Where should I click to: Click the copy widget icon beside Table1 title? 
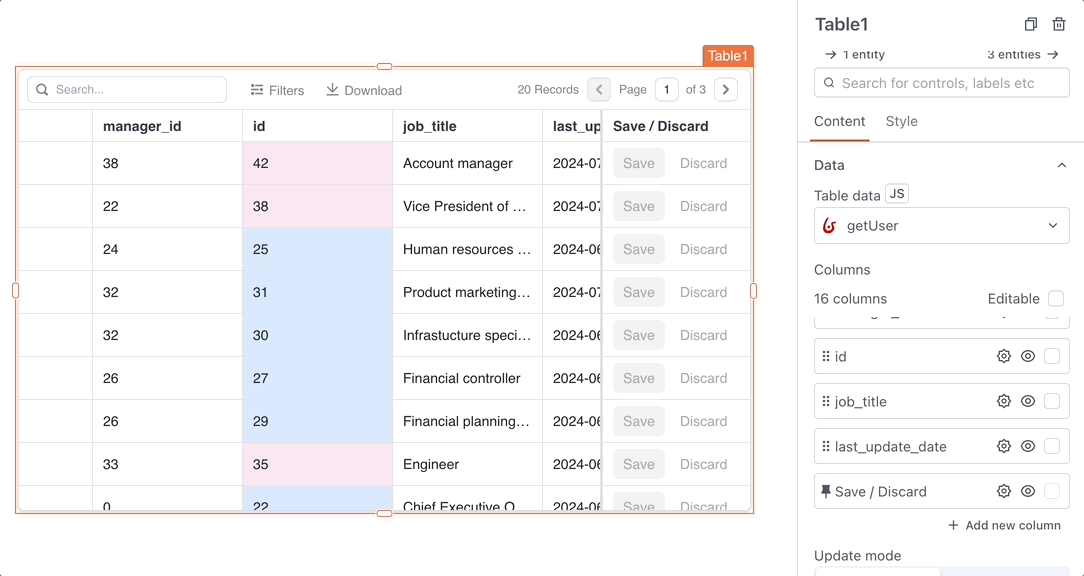coord(1031,25)
